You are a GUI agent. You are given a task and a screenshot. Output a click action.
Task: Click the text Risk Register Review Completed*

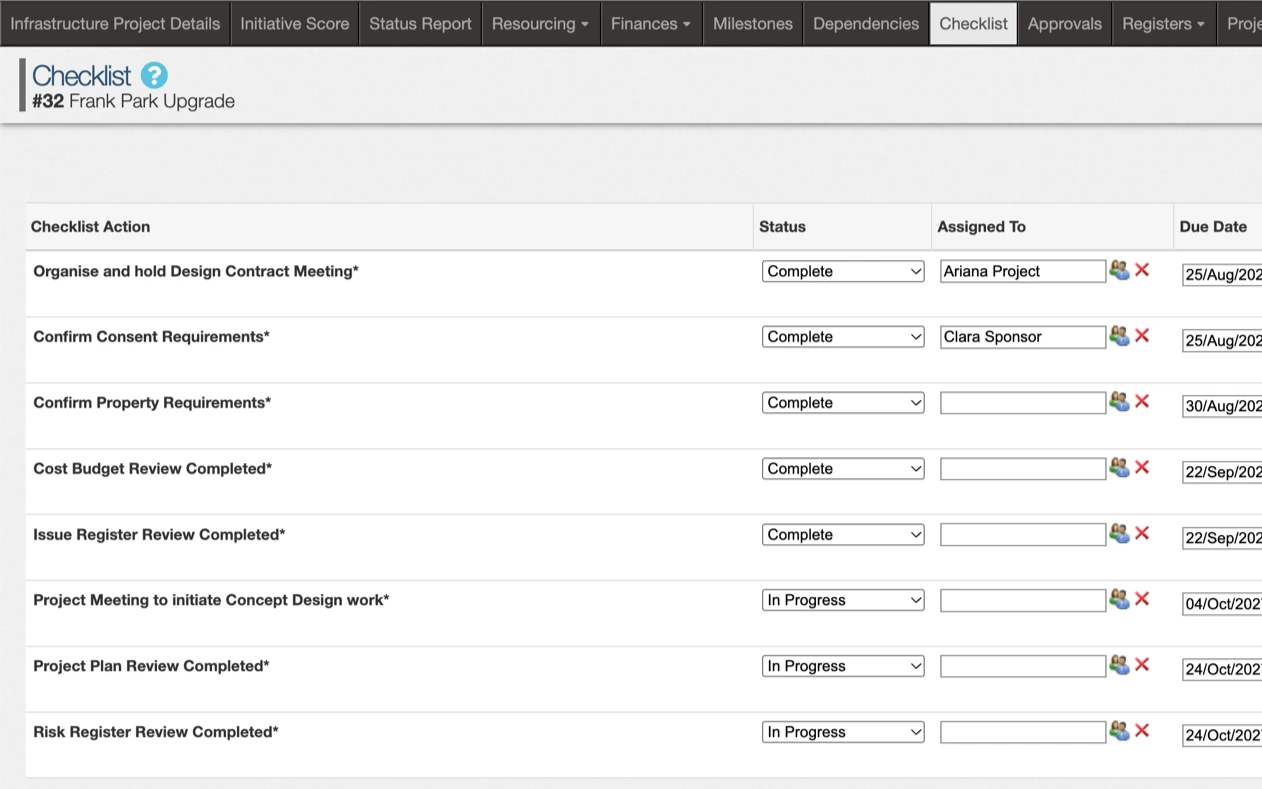tap(156, 732)
